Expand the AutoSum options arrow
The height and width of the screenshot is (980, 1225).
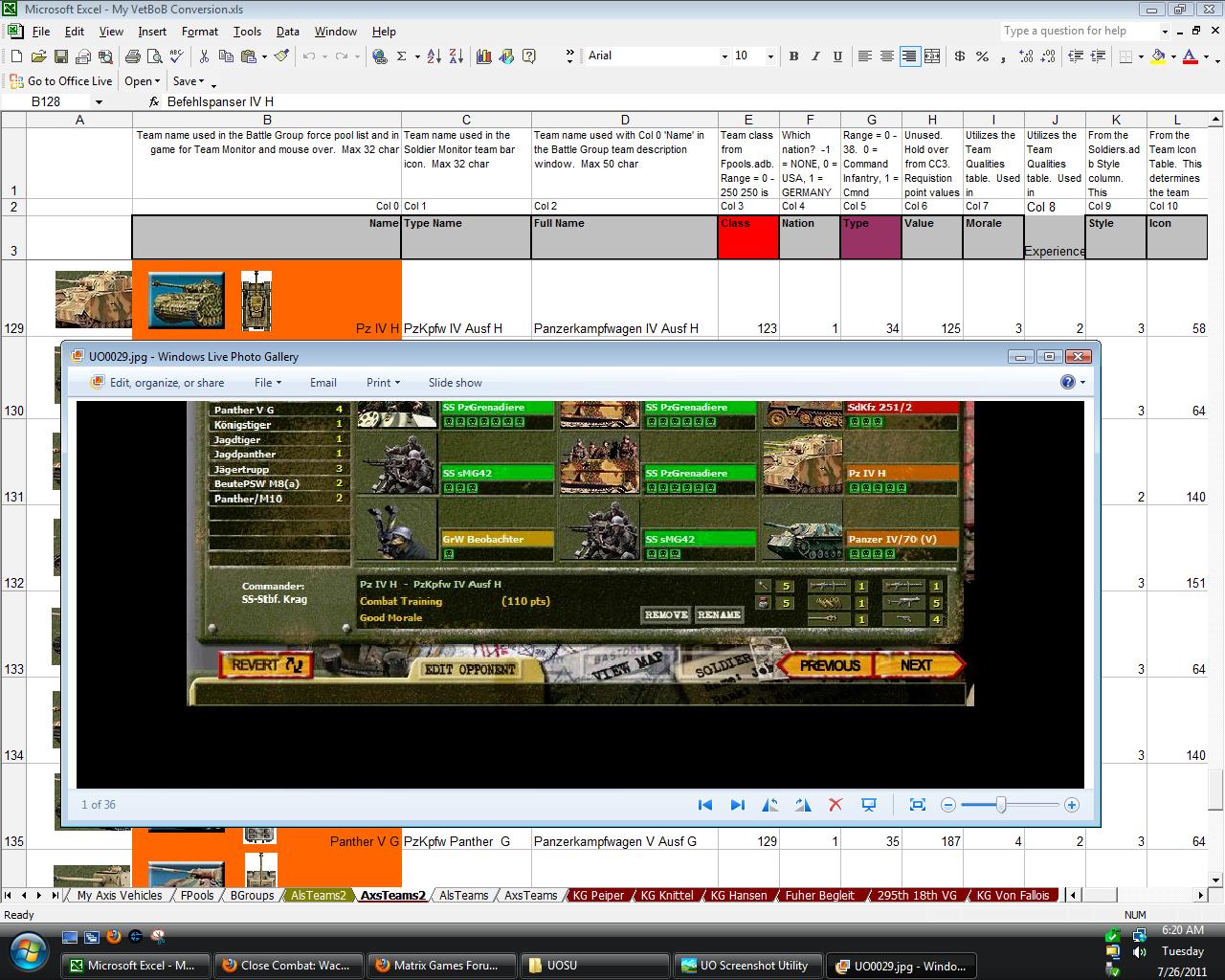pos(416,56)
